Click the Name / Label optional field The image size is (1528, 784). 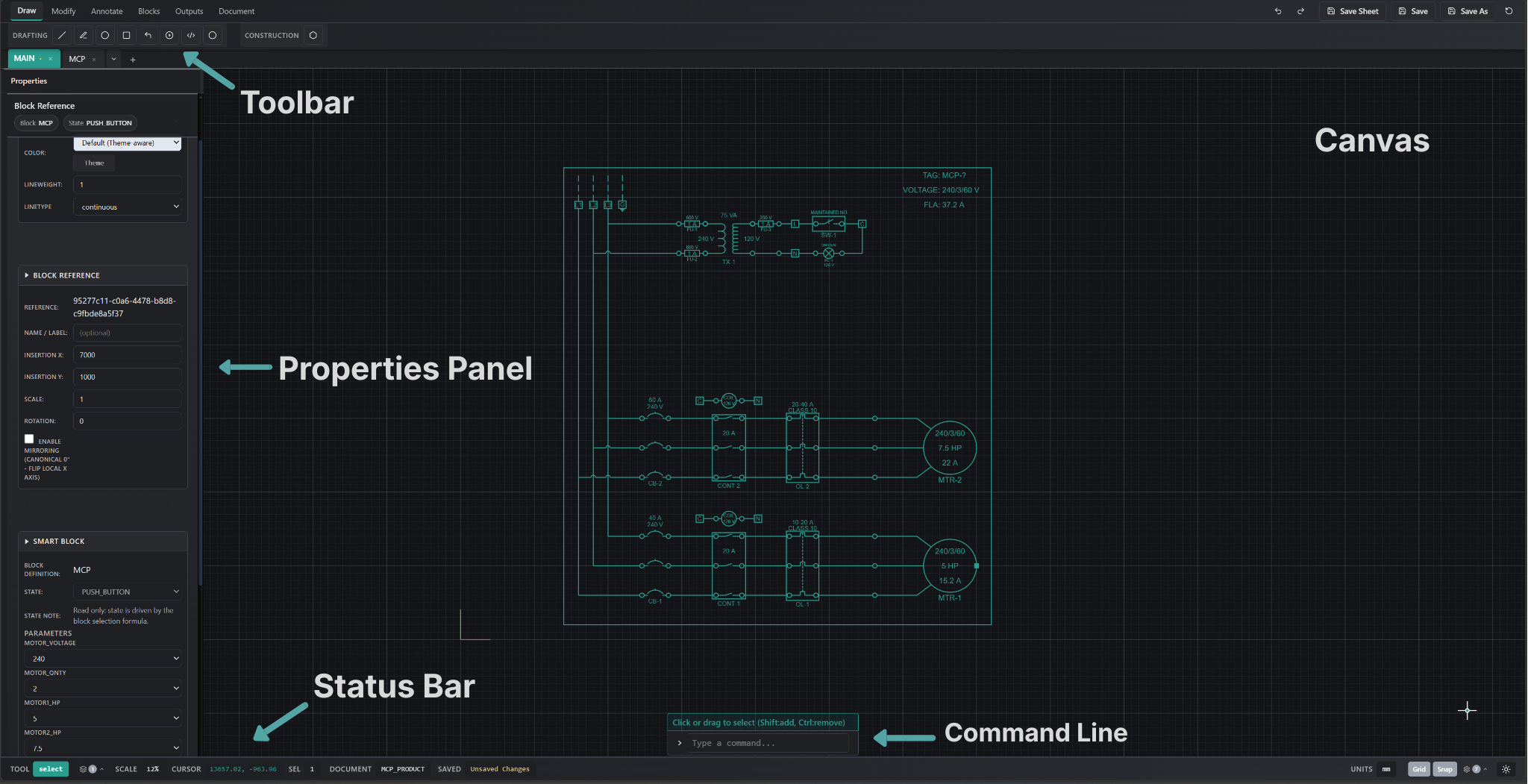pyautogui.click(x=128, y=333)
